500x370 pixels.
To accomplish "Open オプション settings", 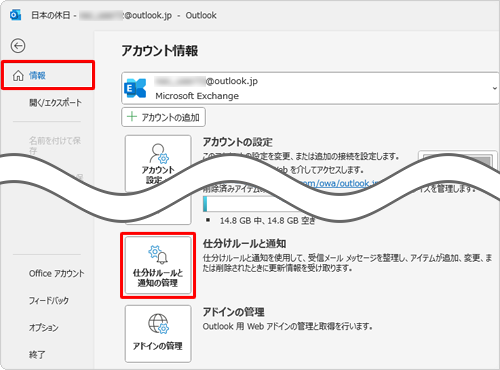I will coord(43,327).
